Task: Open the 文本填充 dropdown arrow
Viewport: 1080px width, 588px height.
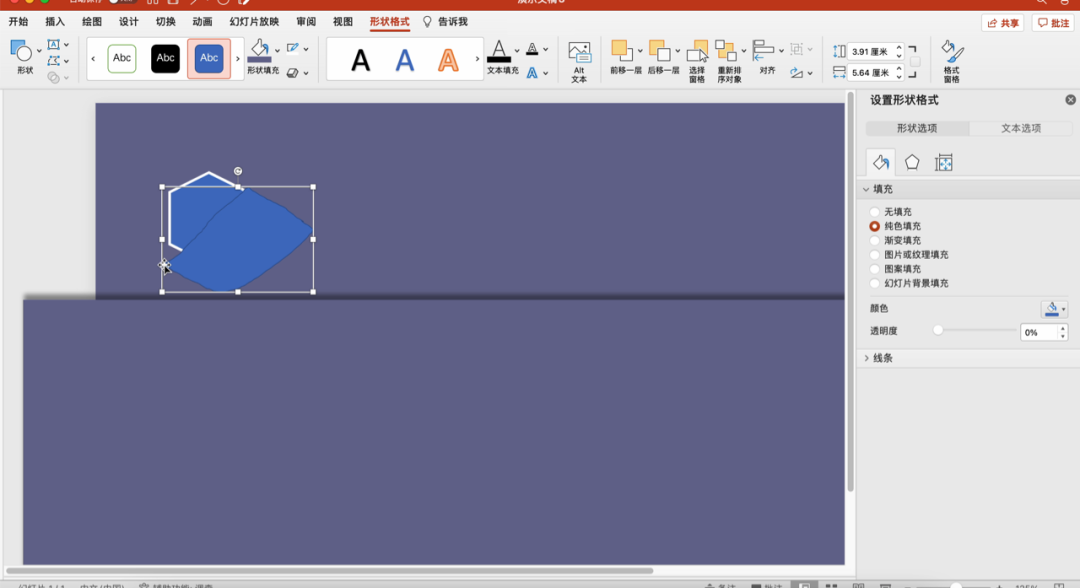Action: click(x=517, y=50)
